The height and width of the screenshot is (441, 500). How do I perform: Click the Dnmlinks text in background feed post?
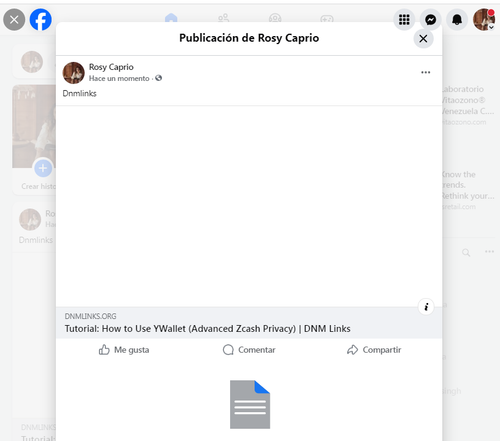coord(36,240)
